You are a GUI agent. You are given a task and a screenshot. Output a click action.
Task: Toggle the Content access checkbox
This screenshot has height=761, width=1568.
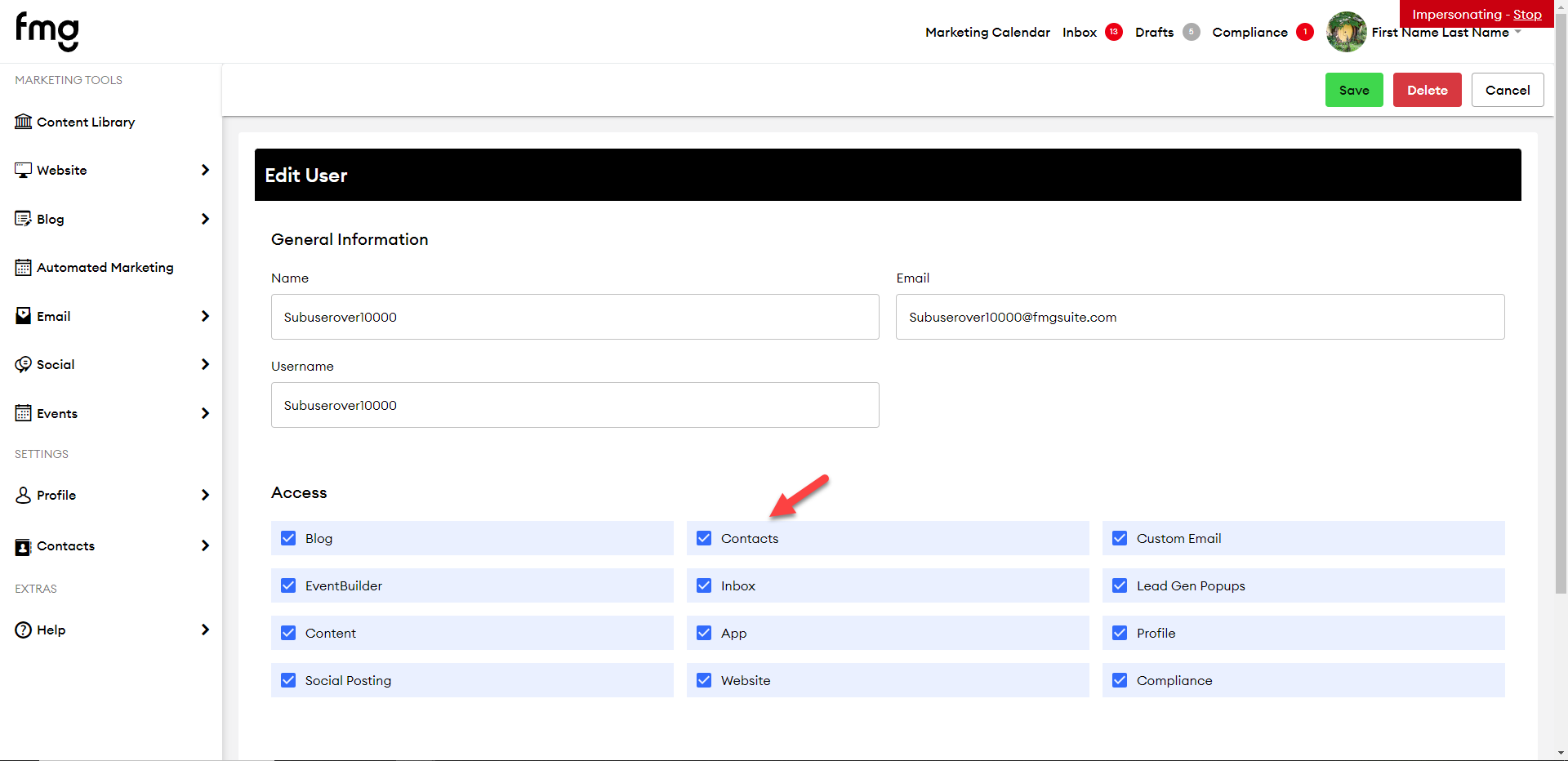point(288,633)
